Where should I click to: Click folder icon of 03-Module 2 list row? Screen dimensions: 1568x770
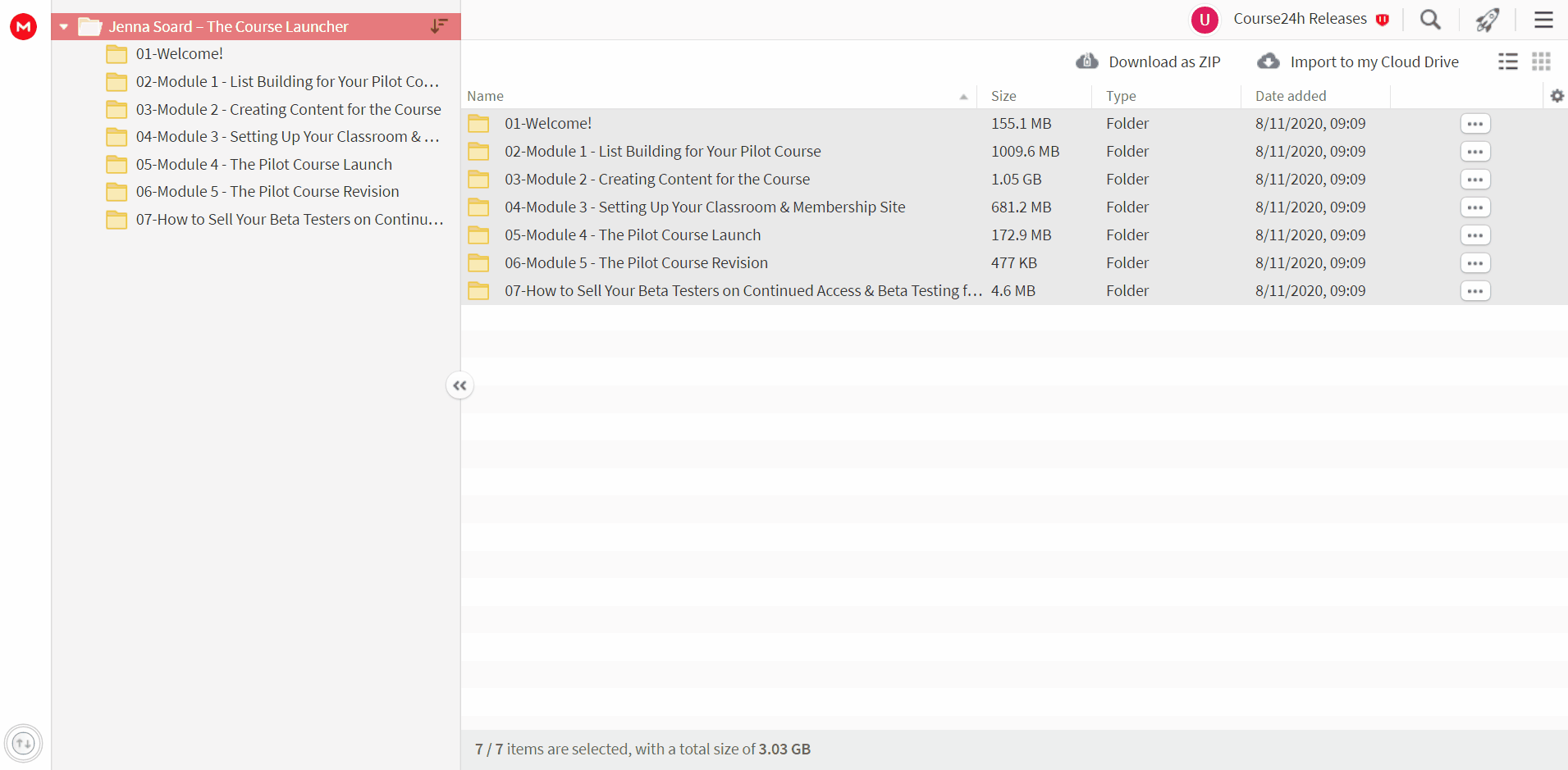click(x=478, y=180)
